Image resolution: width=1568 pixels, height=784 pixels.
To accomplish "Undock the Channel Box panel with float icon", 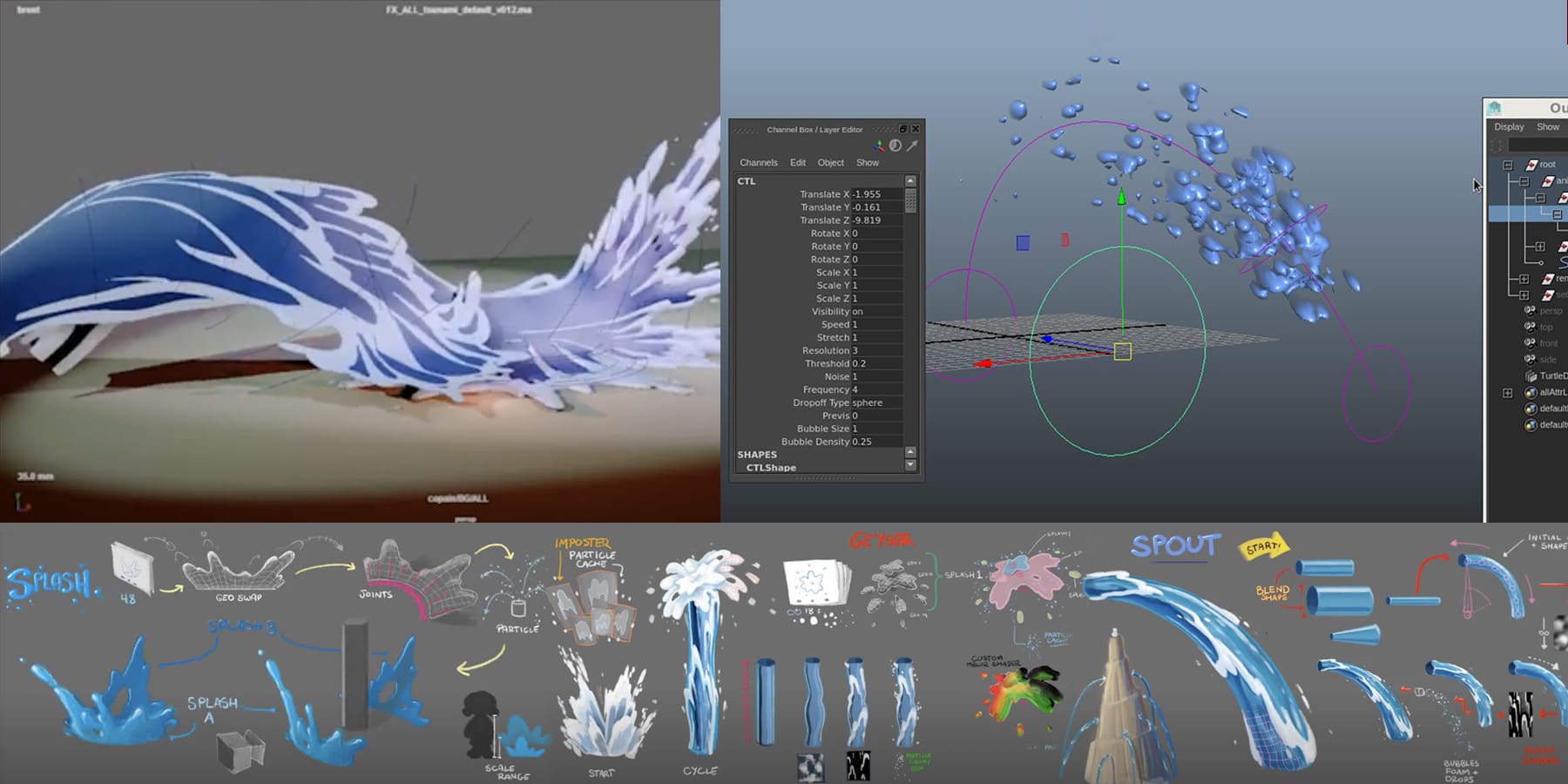I will [x=902, y=129].
